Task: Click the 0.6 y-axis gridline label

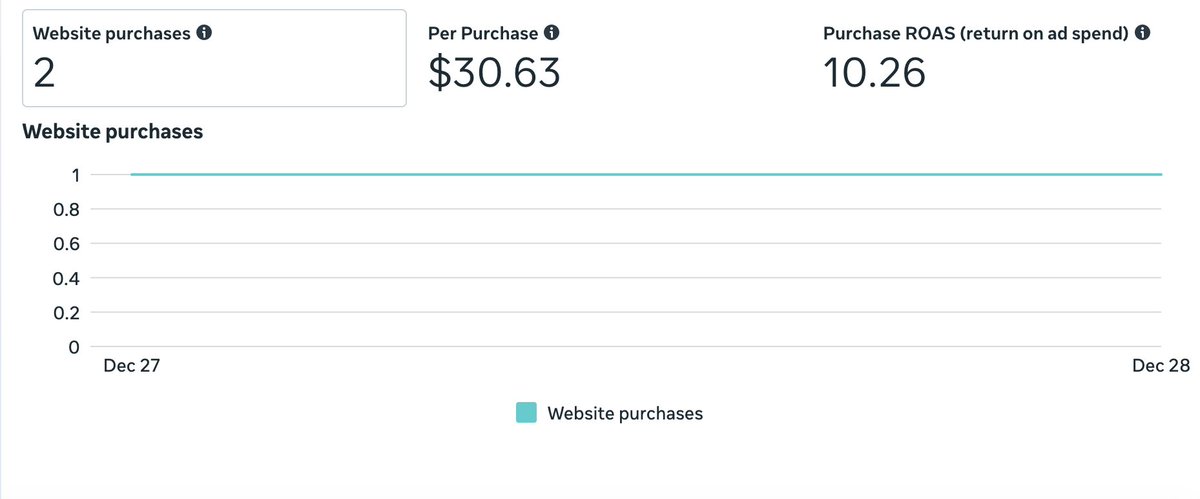Action: coord(64,243)
